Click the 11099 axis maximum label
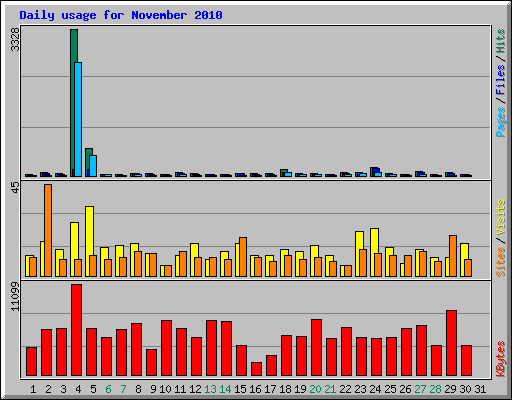The width and height of the screenshot is (512, 400). [15, 297]
